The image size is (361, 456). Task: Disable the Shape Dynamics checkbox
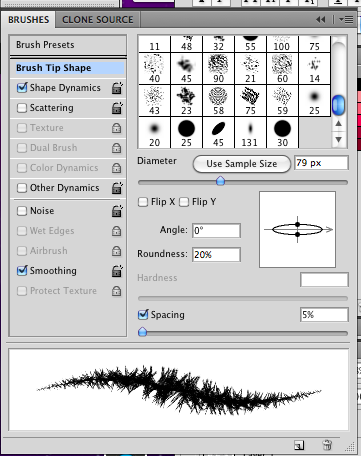coord(22,88)
